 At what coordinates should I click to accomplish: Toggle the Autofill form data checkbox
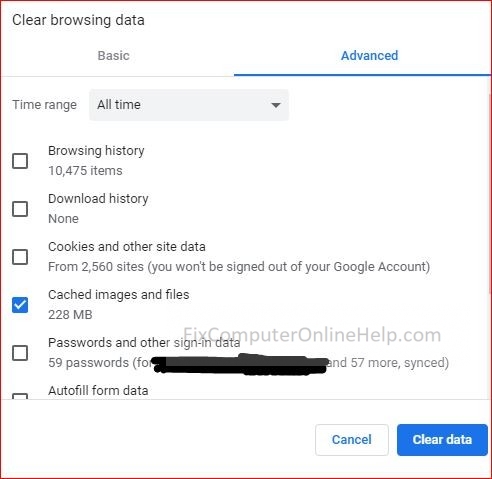20,396
